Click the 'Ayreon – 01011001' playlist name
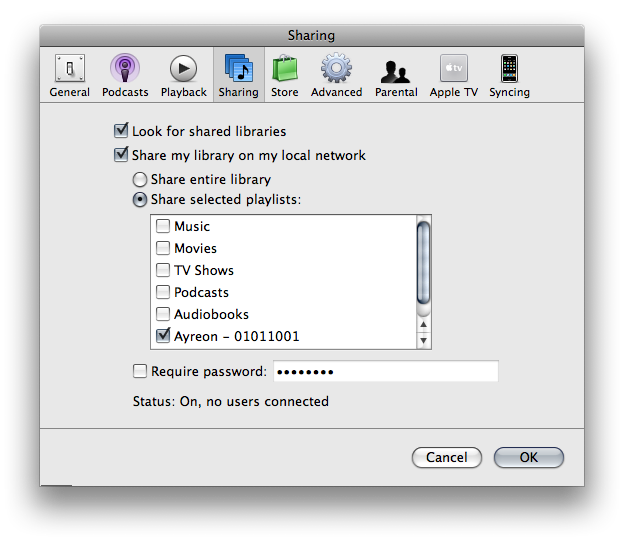The height and width of the screenshot is (541, 624). (236, 336)
